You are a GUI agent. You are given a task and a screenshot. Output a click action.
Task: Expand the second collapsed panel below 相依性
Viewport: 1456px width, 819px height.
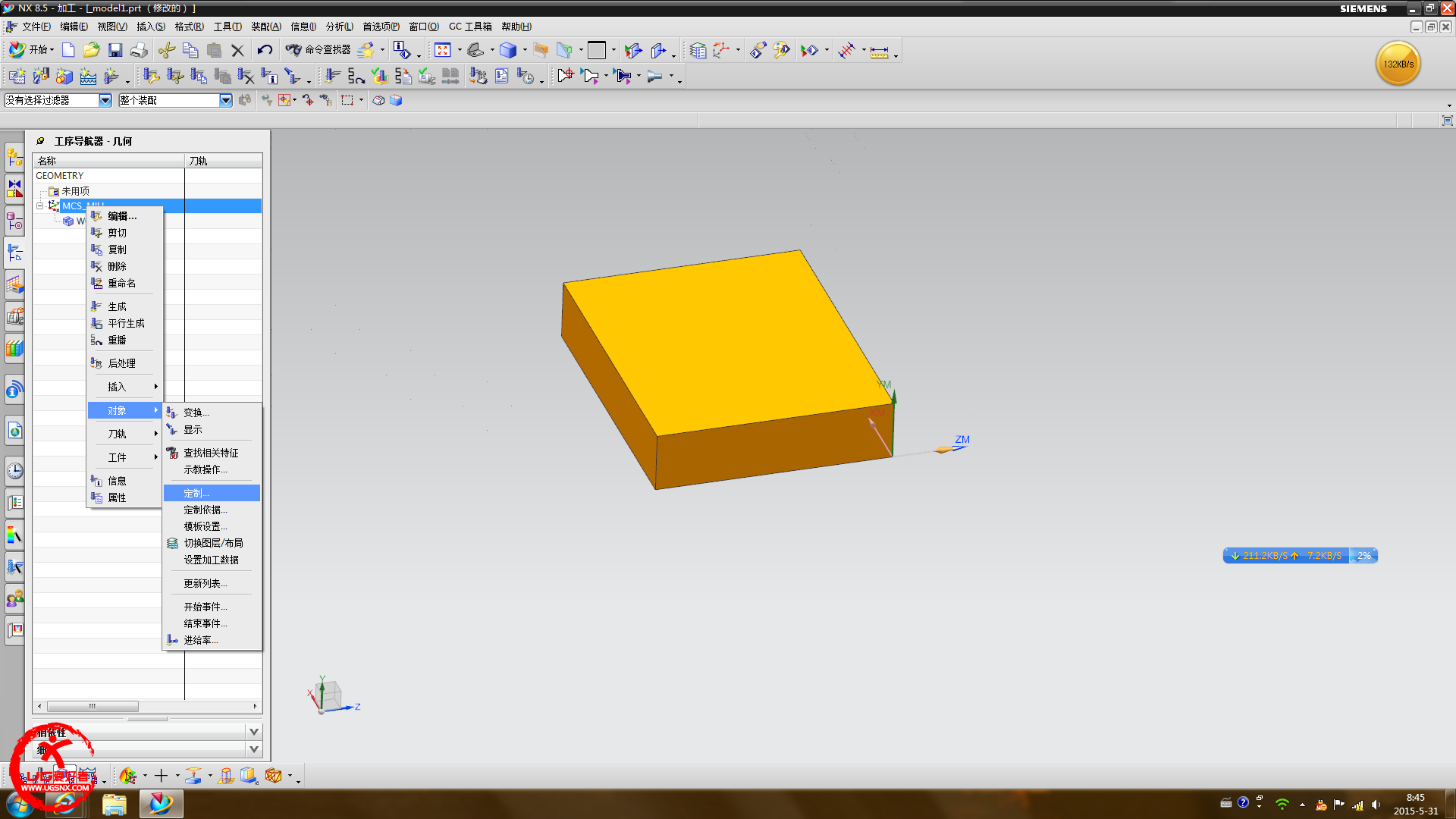(x=254, y=749)
